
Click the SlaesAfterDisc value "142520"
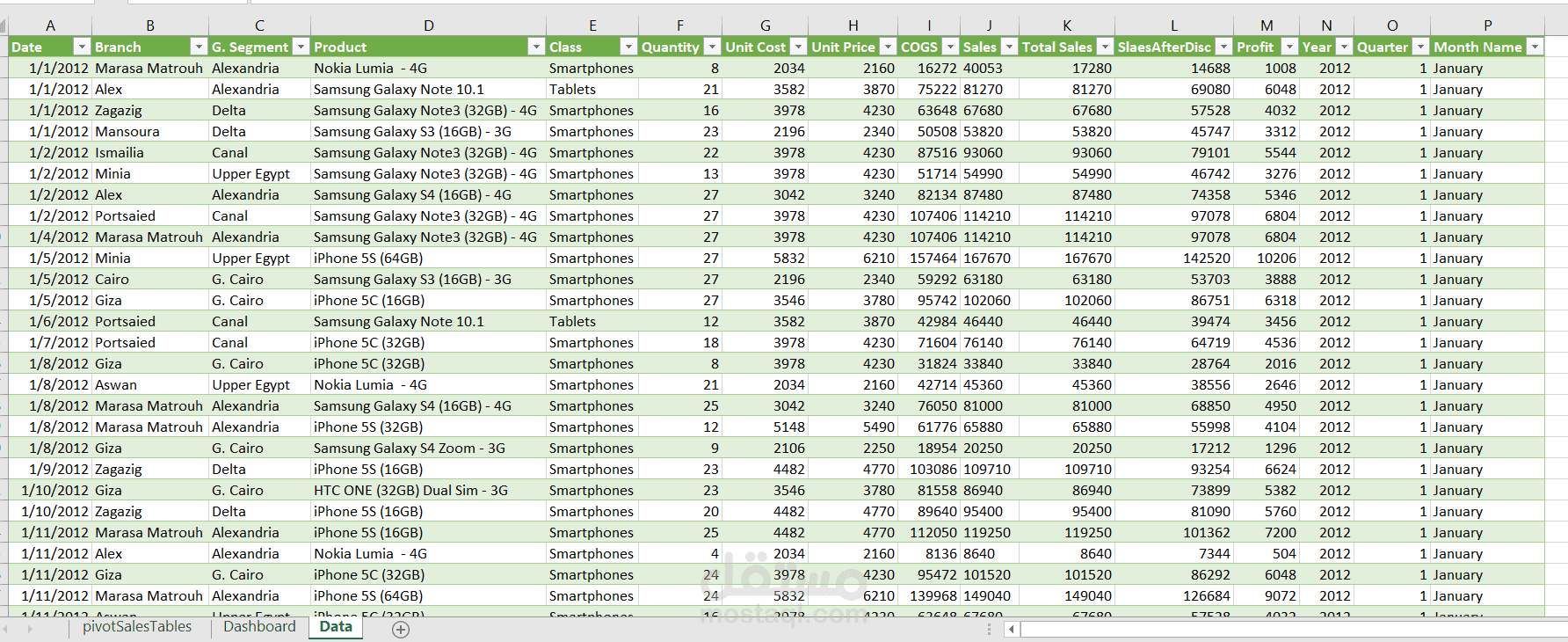coord(1174,258)
